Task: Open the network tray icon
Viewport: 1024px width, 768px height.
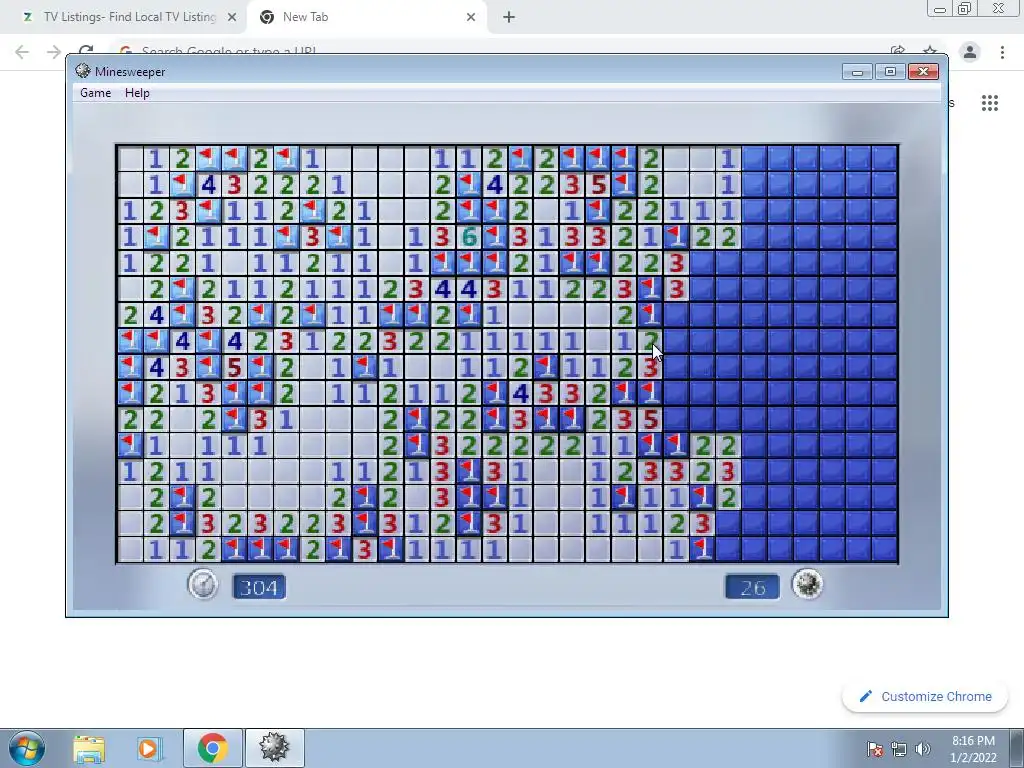Action: pyautogui.click(x=899, y=749)
